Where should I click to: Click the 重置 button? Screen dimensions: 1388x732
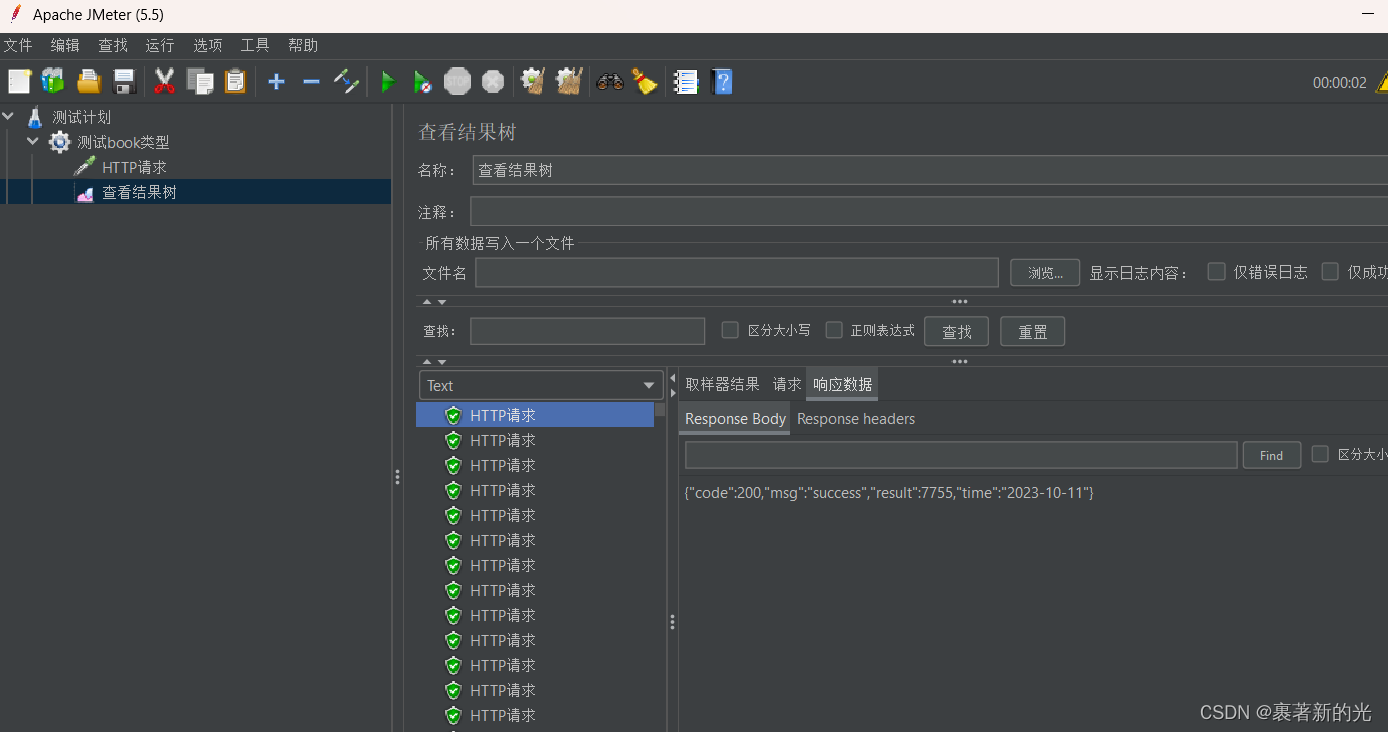[1032, 332]
